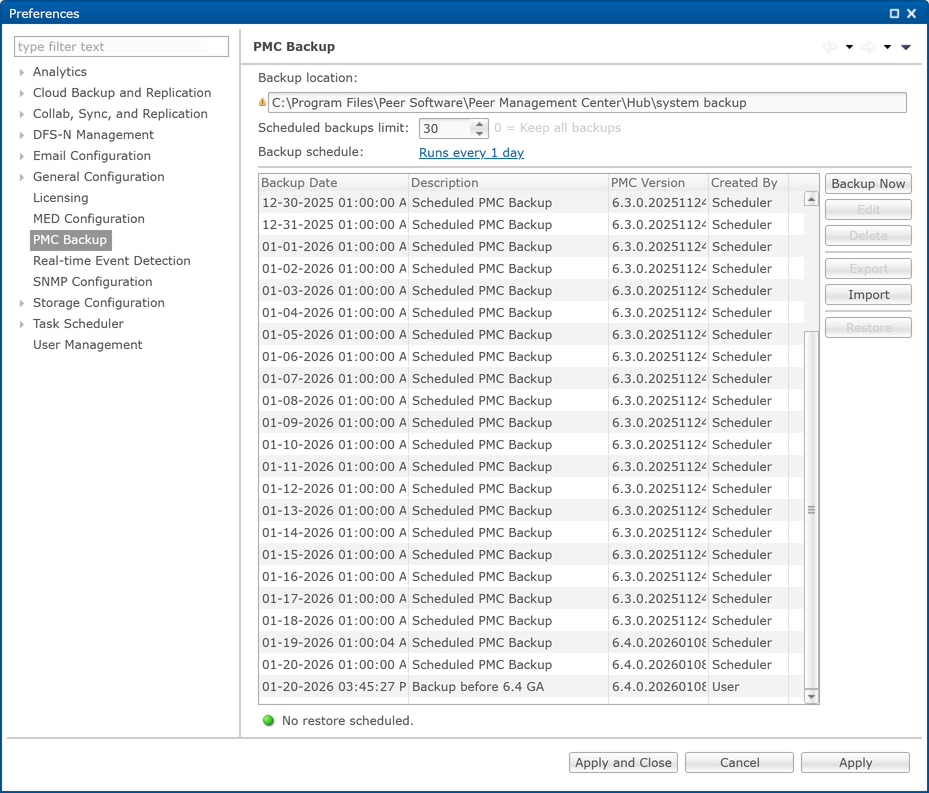
Task: Open User Management page
Action: coord(88,345)
